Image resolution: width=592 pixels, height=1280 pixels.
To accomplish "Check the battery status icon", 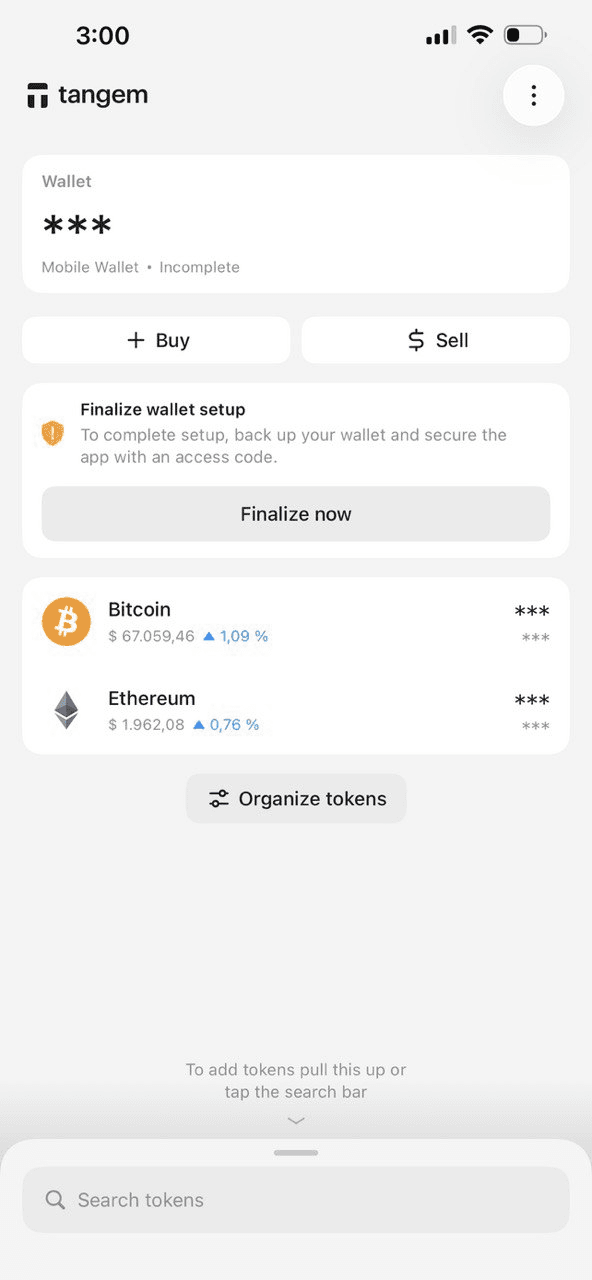I will click(x=525, y=35).
